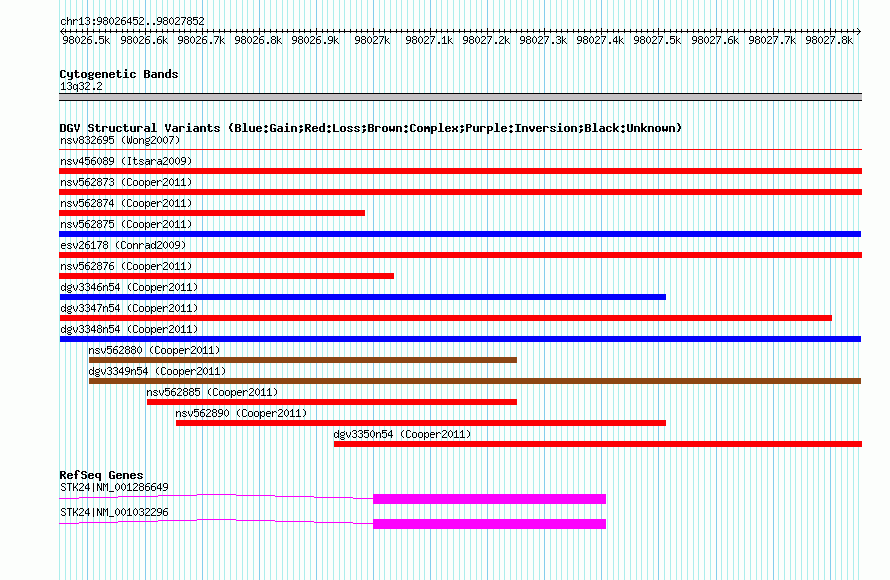Click the blue dgv3346n54 gain bar
Image resolution: width=890 pixels, height=580 pixels.
pos(363,297)
